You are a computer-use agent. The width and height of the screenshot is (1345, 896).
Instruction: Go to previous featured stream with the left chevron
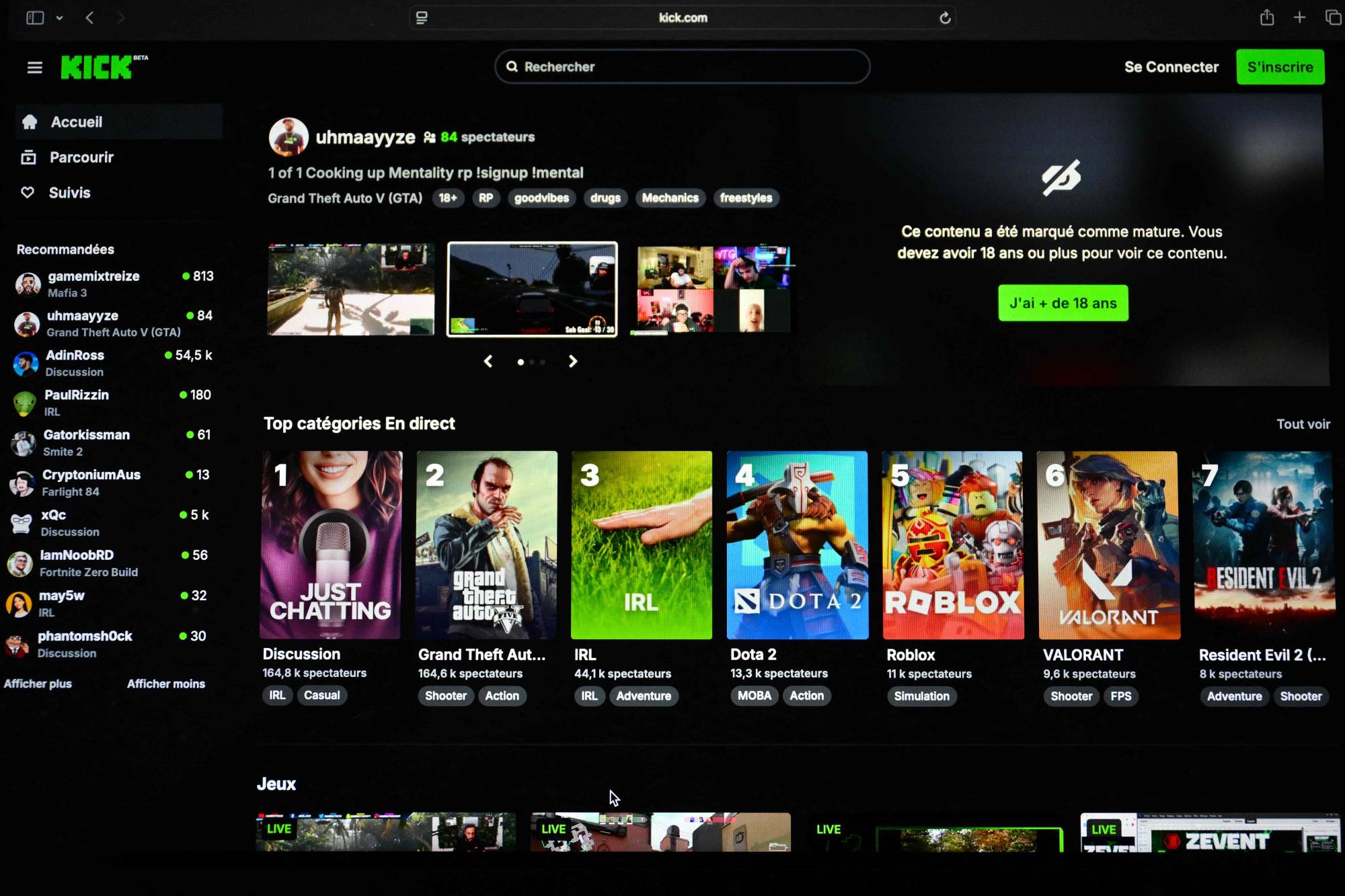pyautogui.click(x=488, y=362)
